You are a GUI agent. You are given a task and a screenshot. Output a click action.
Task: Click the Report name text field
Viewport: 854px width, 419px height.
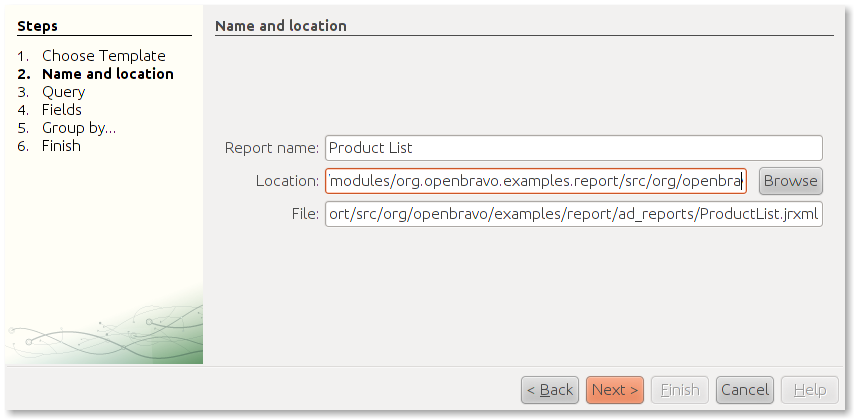pyautogui.click(x=573, y=148)
